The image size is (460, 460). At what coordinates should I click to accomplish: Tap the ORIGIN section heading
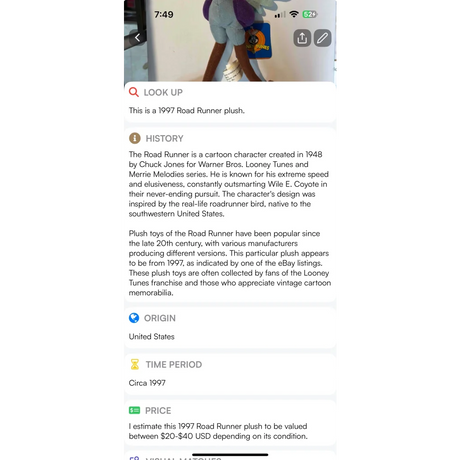point(160,318)
